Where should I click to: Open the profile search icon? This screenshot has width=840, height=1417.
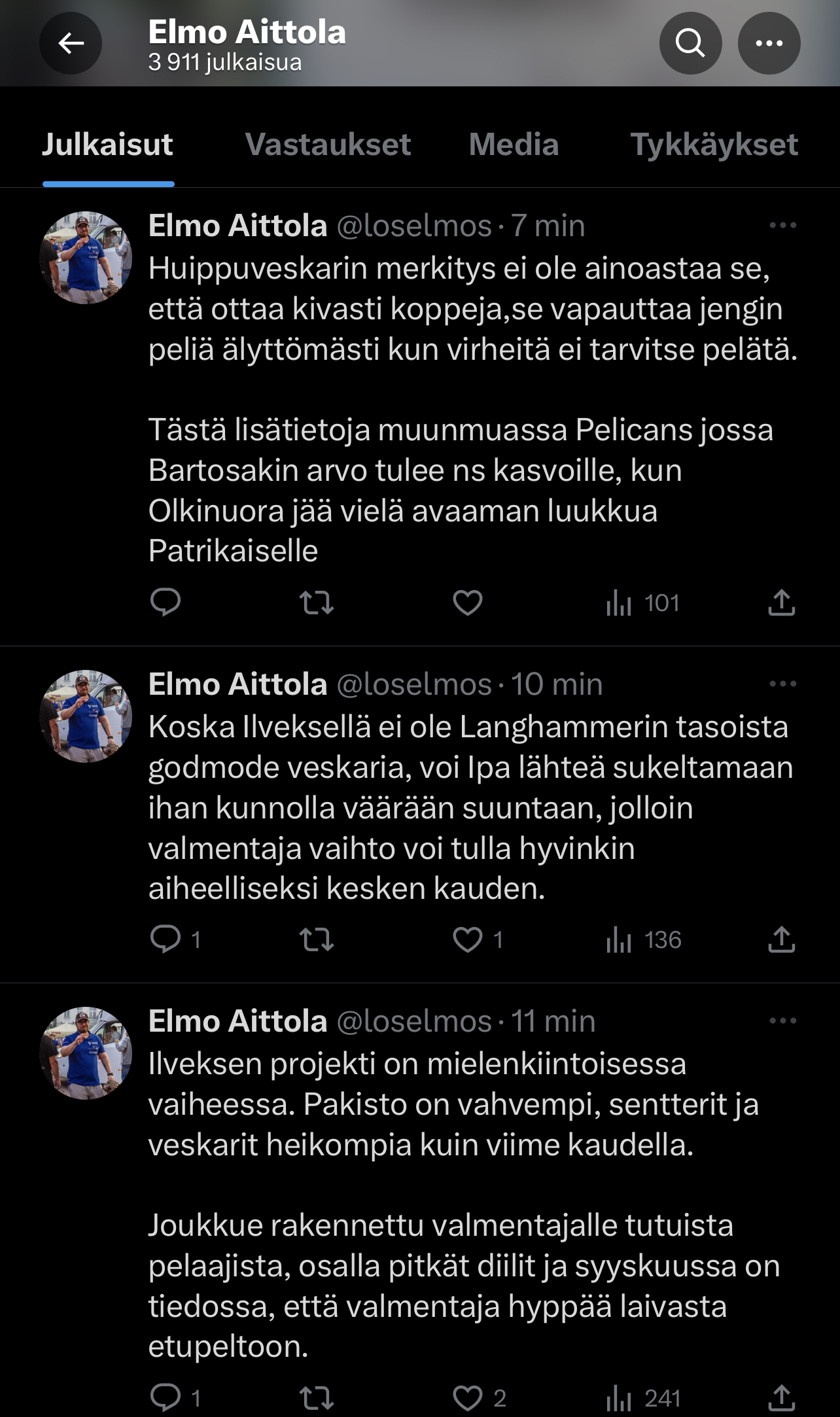click(x=690, y=43)
